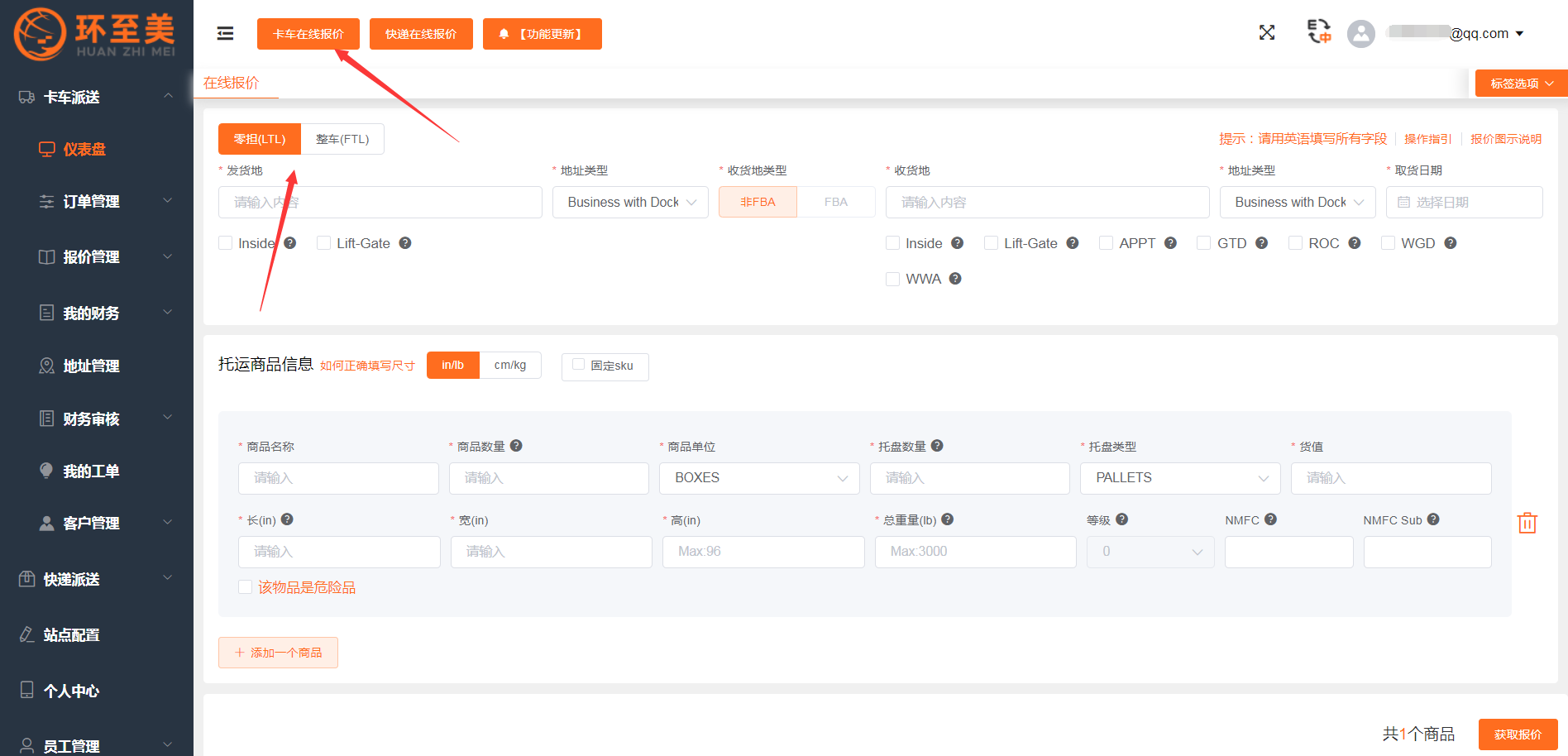This screenshot has width=1568, height=756.
Task: Click the language translation icon
Action: click(1318, 31)
